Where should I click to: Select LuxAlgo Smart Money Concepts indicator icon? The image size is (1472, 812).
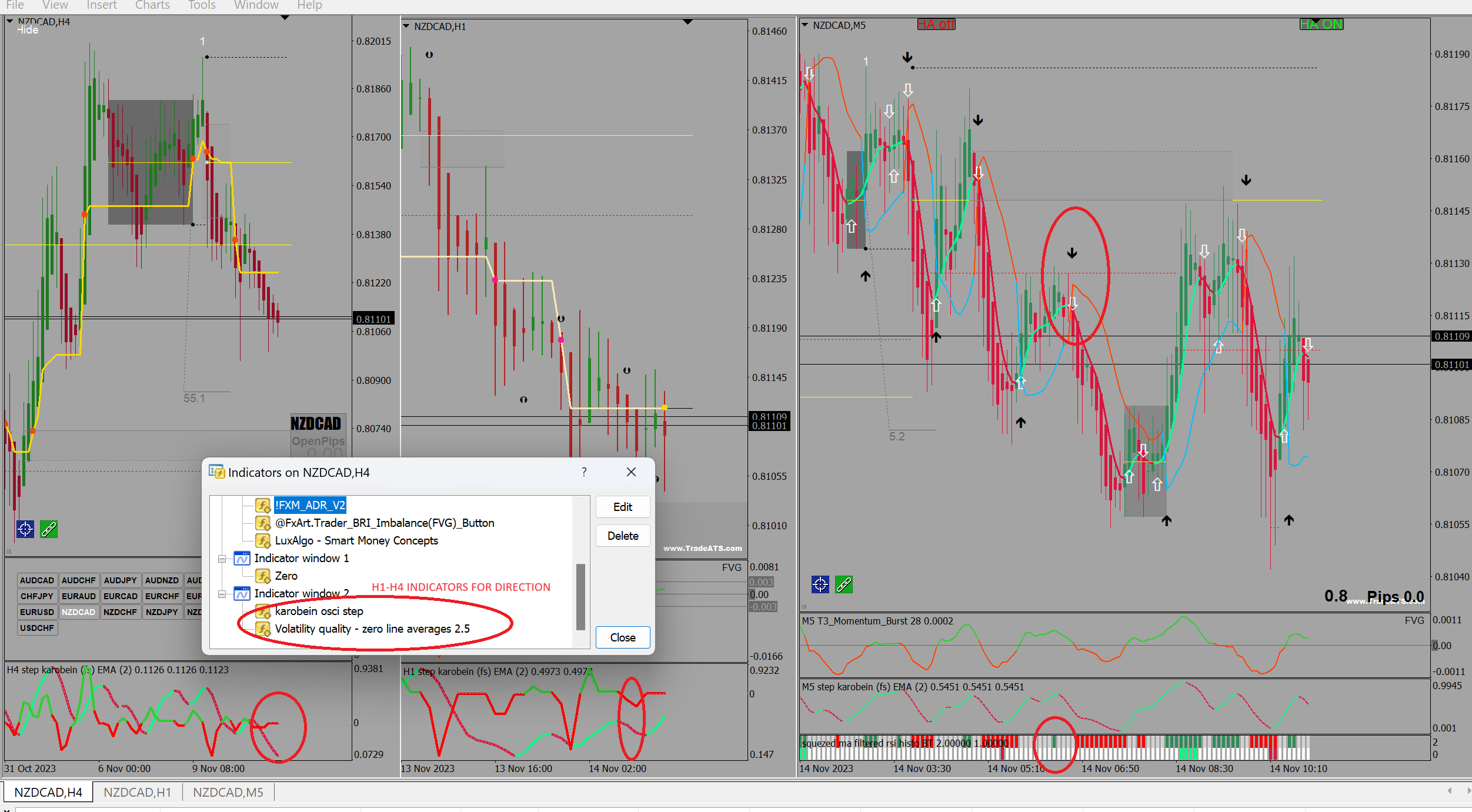click(262, 540)
